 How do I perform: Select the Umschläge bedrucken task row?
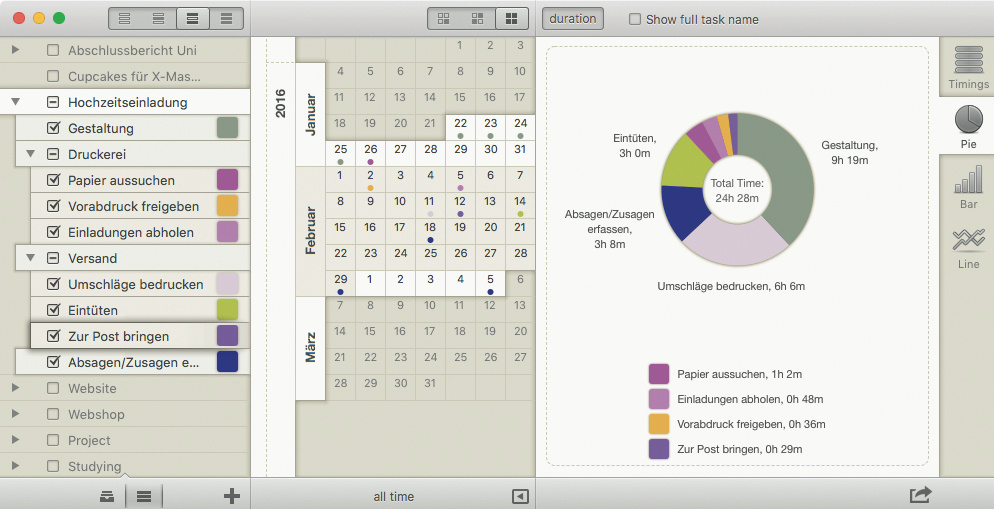point(139,284)
